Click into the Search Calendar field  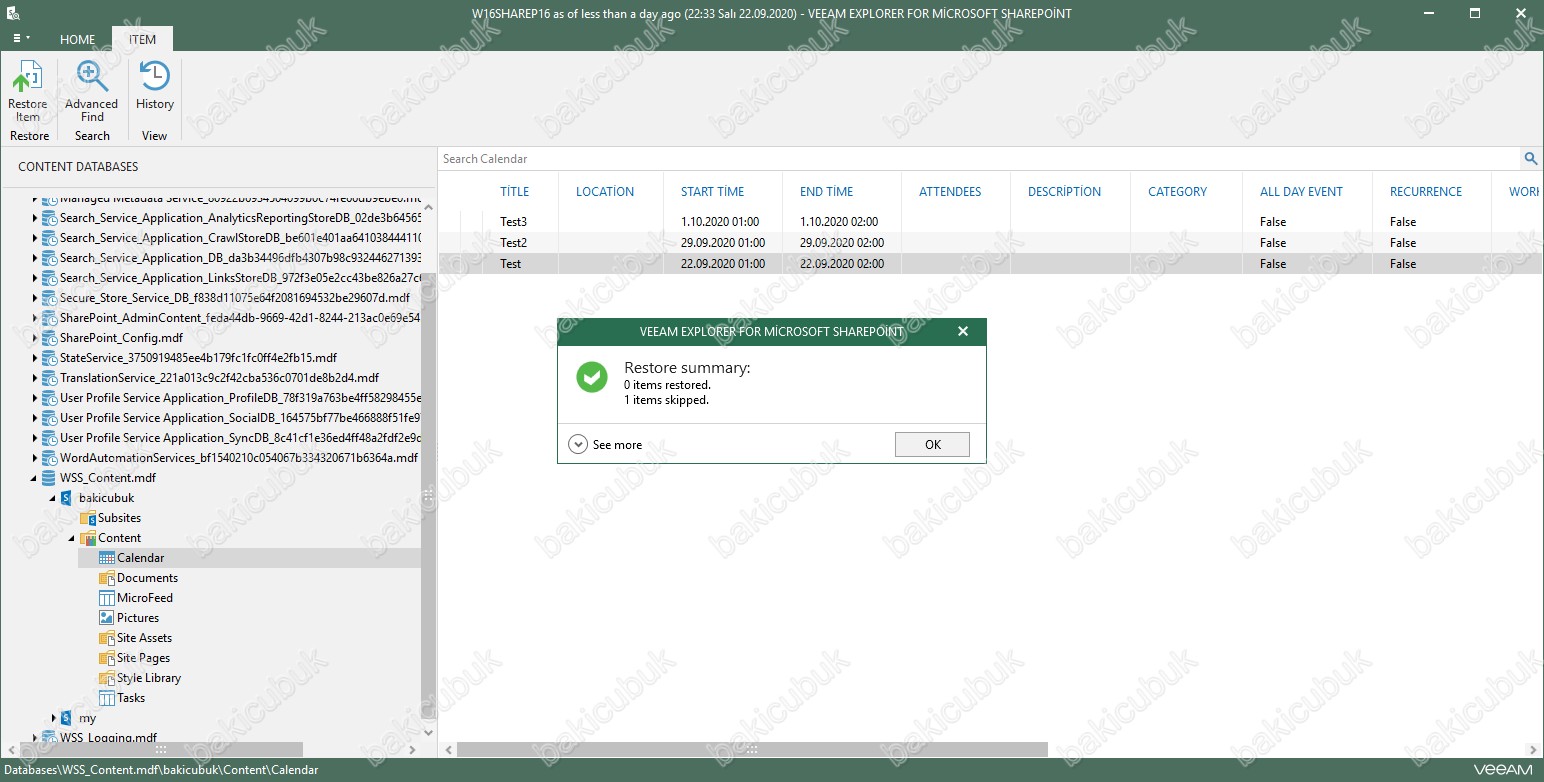980,158
